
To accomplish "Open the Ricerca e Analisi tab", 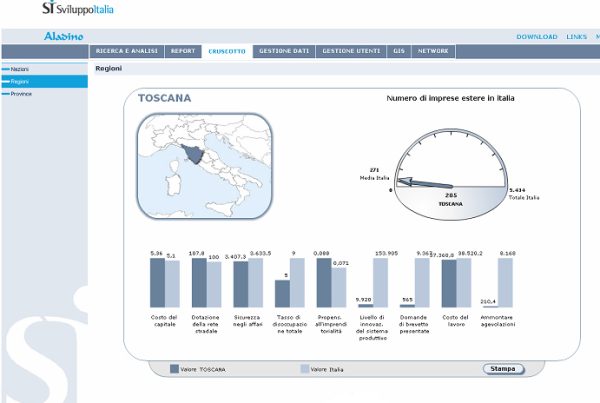I will [x=128, y=51].
